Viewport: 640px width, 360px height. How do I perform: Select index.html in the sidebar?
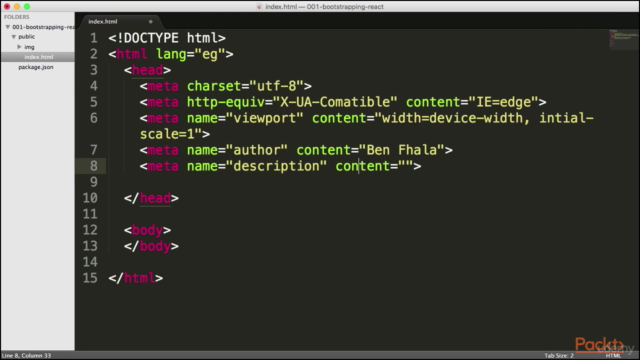coord(38,57)
